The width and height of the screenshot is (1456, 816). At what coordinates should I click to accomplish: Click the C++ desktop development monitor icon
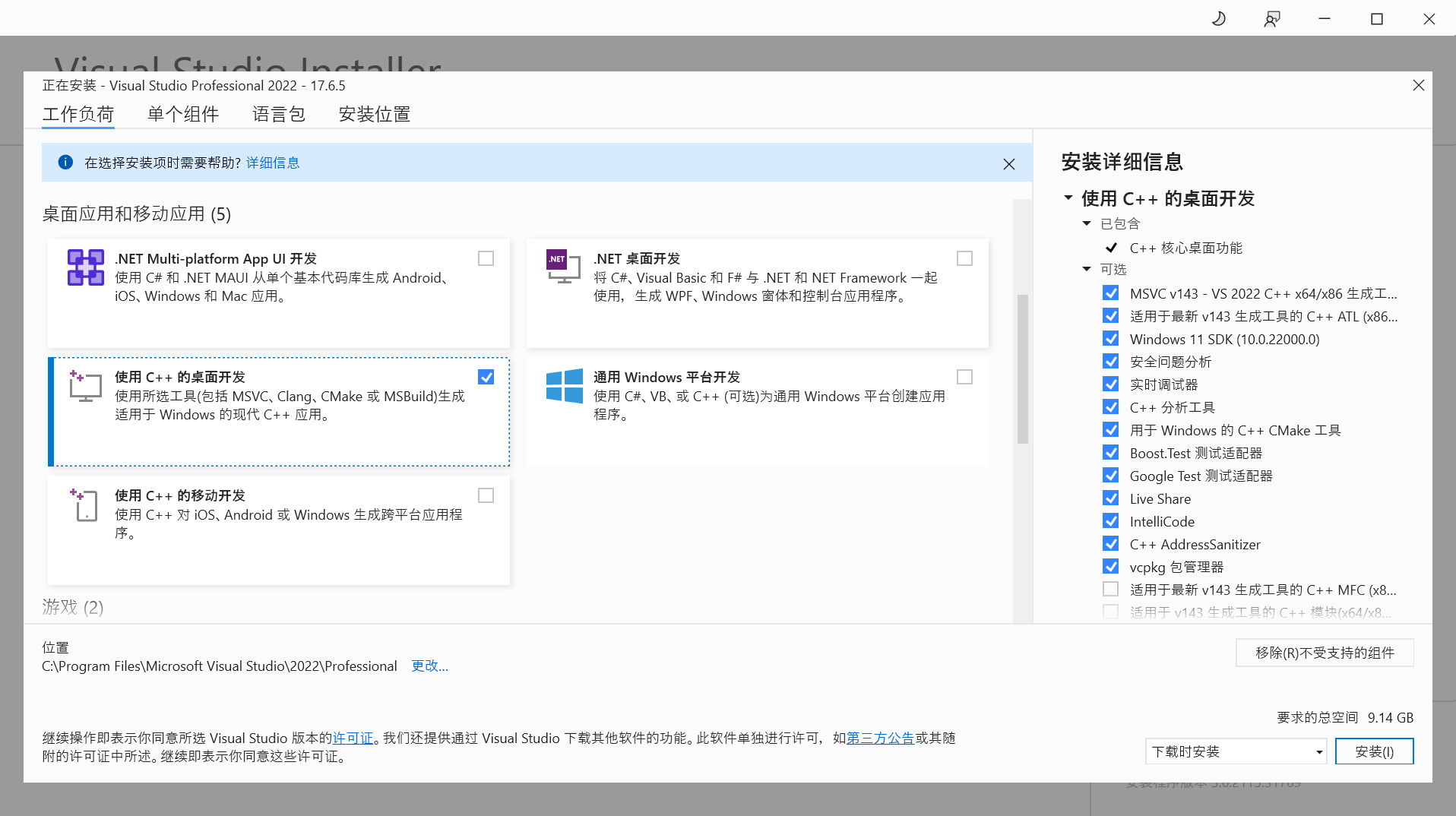(x=85, y=386)
